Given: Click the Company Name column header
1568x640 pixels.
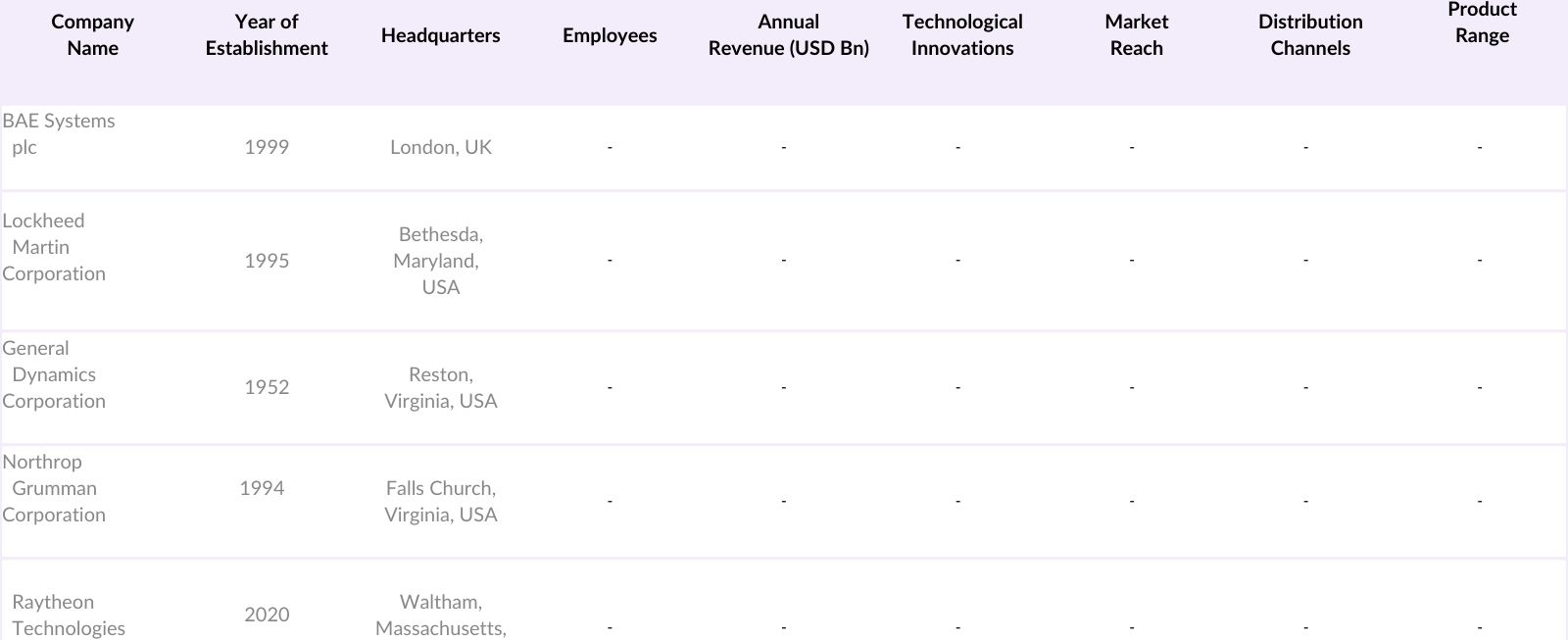Looking at the screenshot, I should pyautogui.click(x=92, y=35).
